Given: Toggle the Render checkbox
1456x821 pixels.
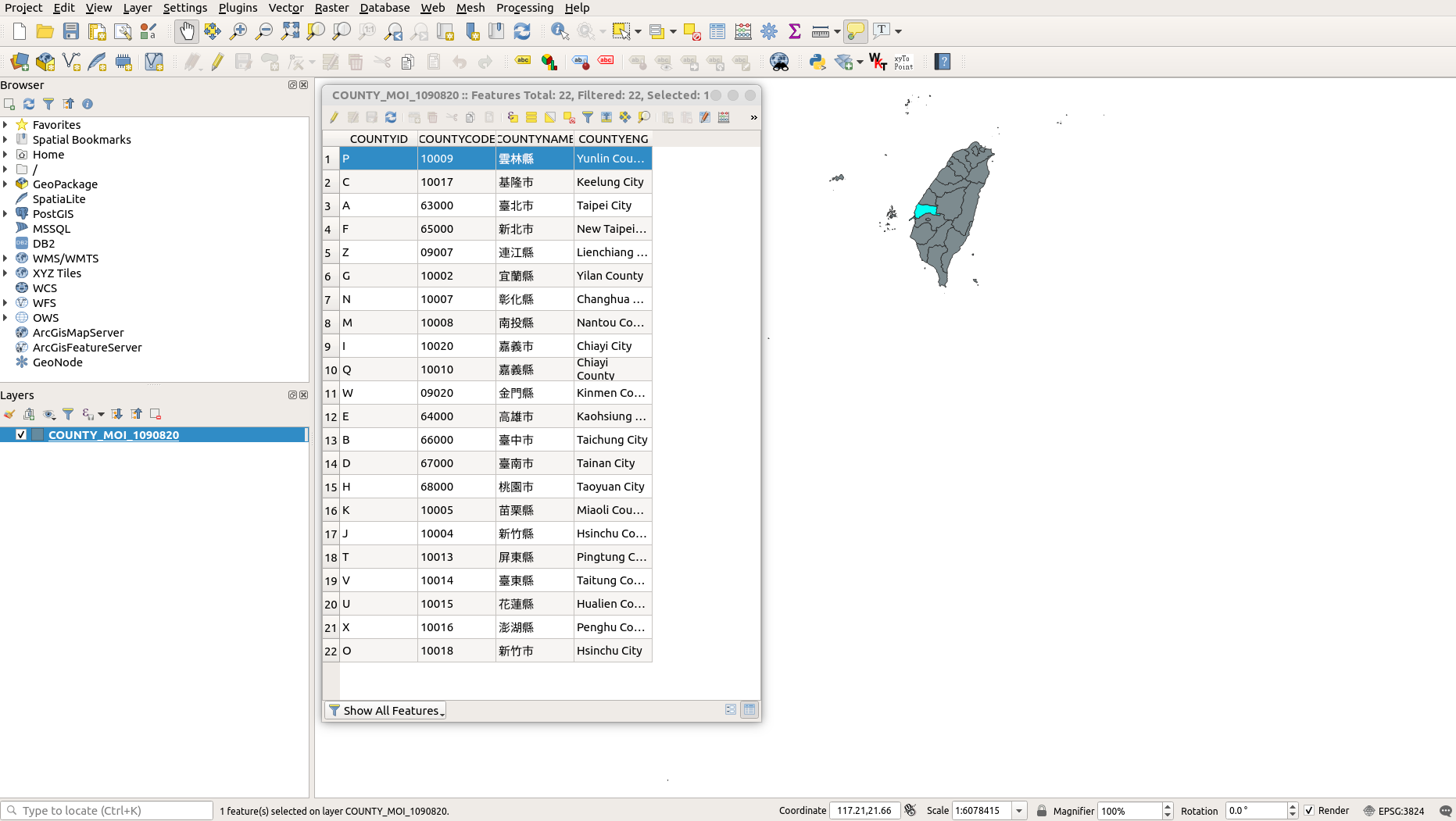Looking at the screenshot, I should [1309, 811].
